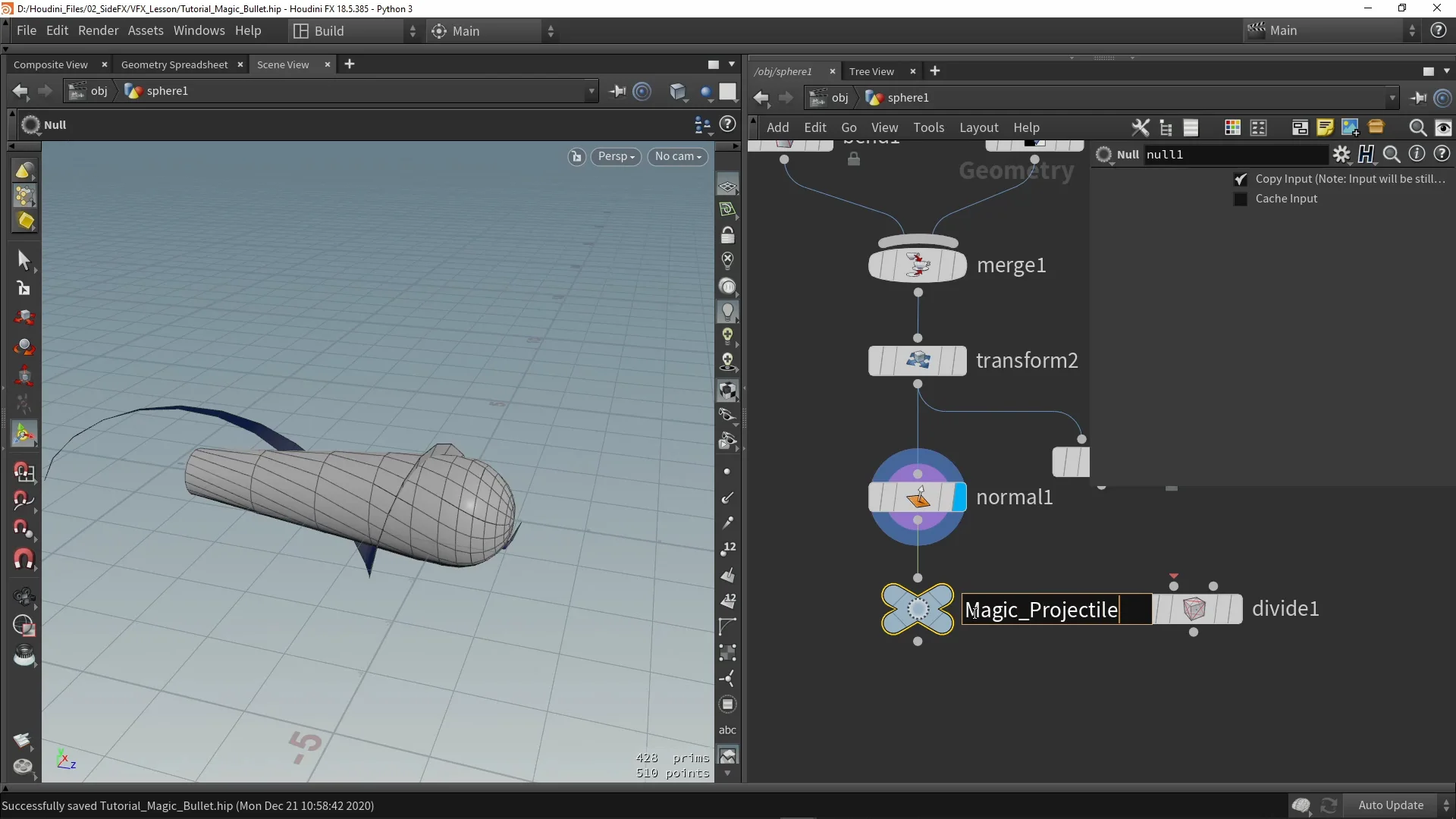Viewport: 1456px width, 819px height.
Task: Click the color palette grid icon
Action: pos(1232,127)
